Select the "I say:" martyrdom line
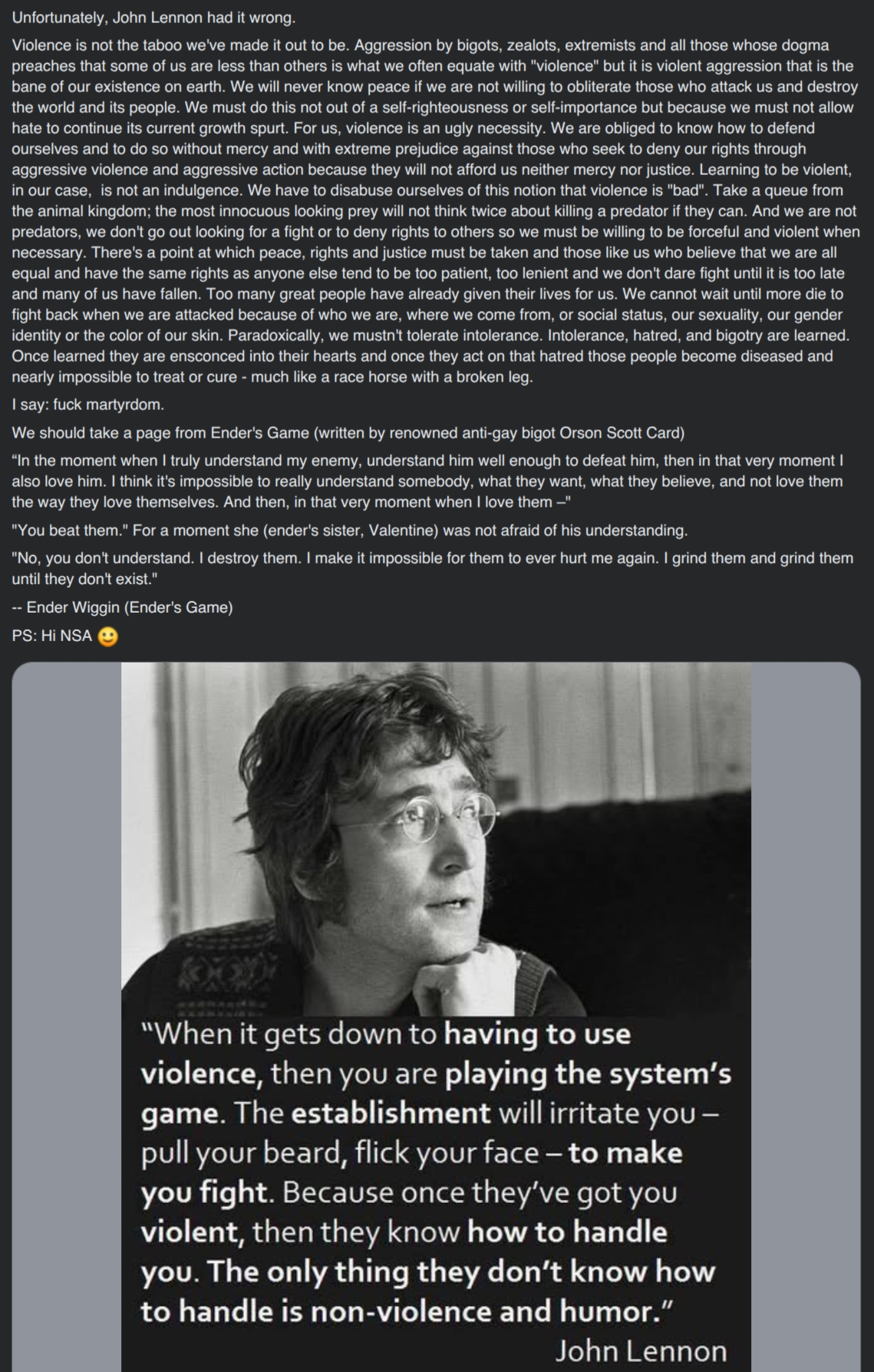Screen dimensions: 874x1372 (x=88, y=405)
